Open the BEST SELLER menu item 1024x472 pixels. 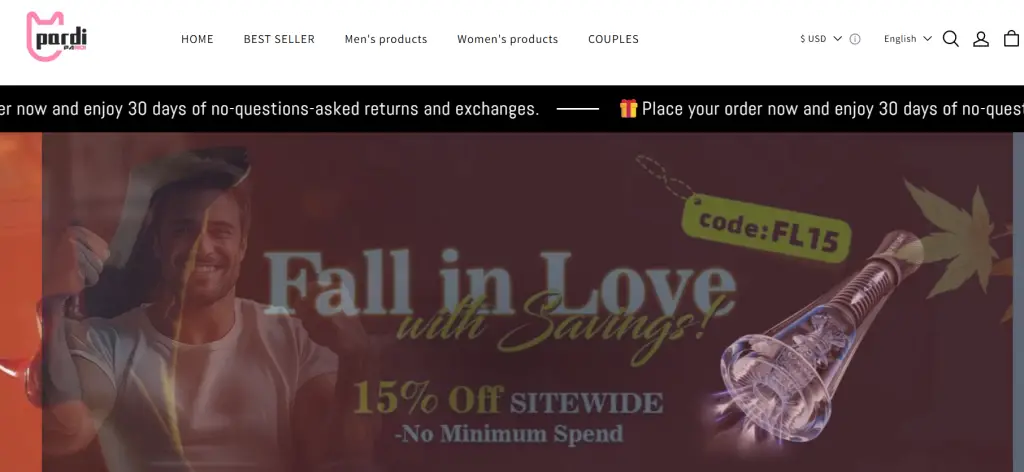pos(279,39)
